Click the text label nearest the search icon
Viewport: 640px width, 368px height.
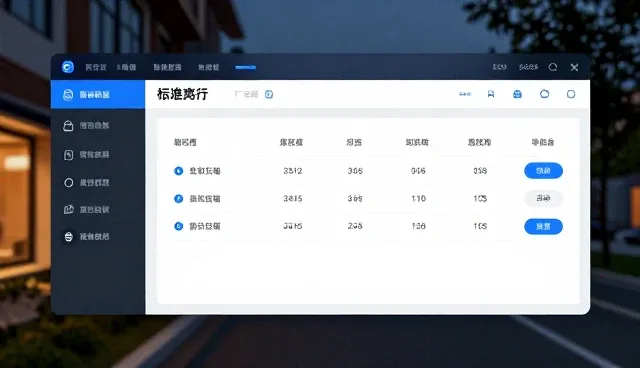pos(528,67)
